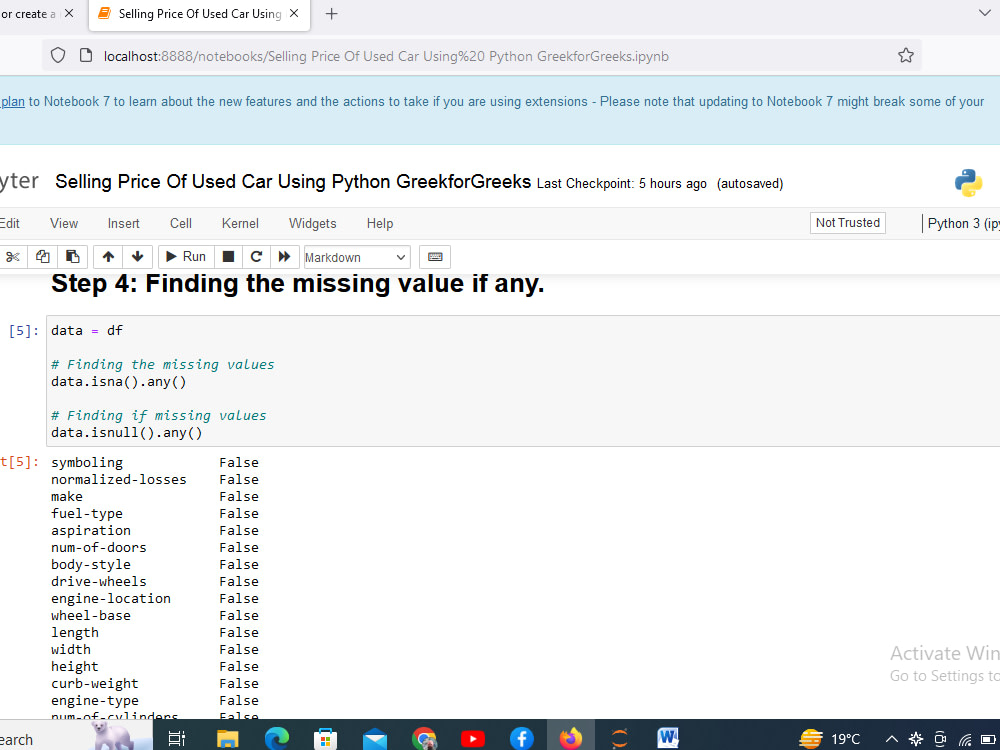Click the Not Trusted button
1000x750 pixels.
point(847,223)
